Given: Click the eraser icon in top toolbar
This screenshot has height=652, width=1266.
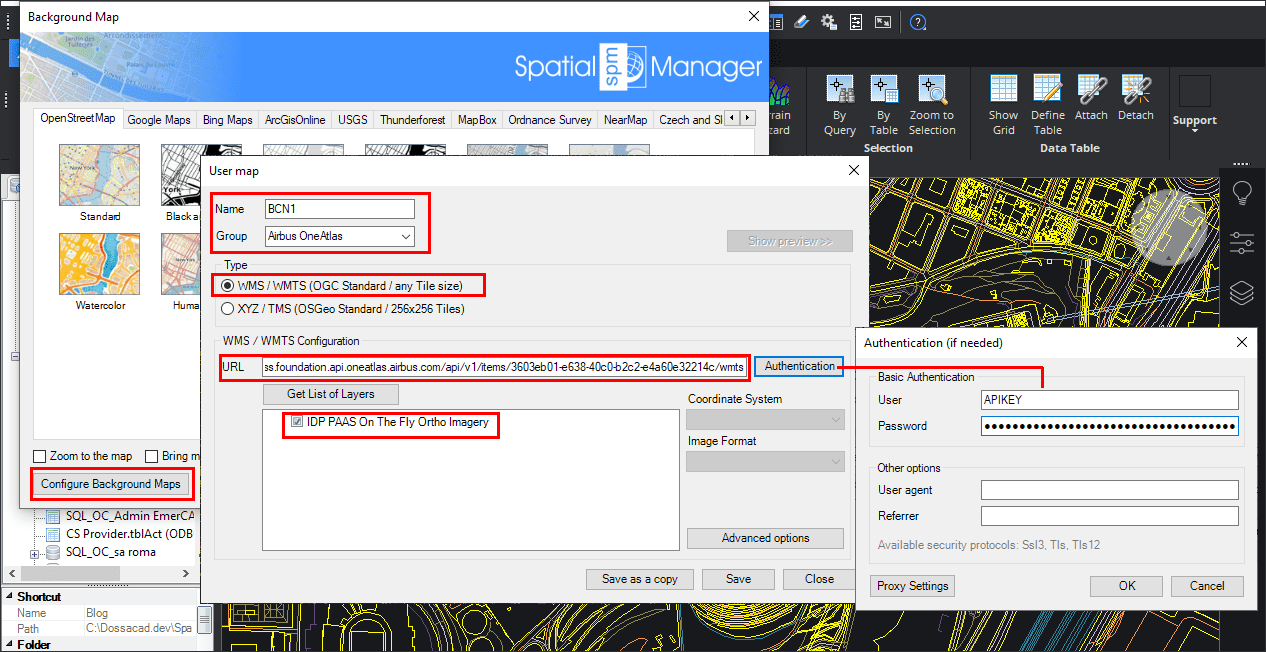Looking at the screenshot, I should 801,22.
